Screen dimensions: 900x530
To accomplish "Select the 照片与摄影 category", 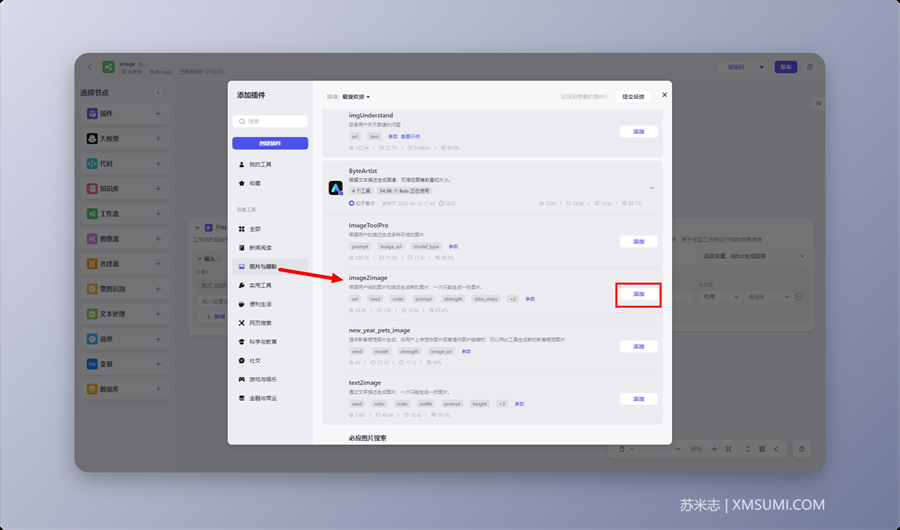I will coord(270,267).
